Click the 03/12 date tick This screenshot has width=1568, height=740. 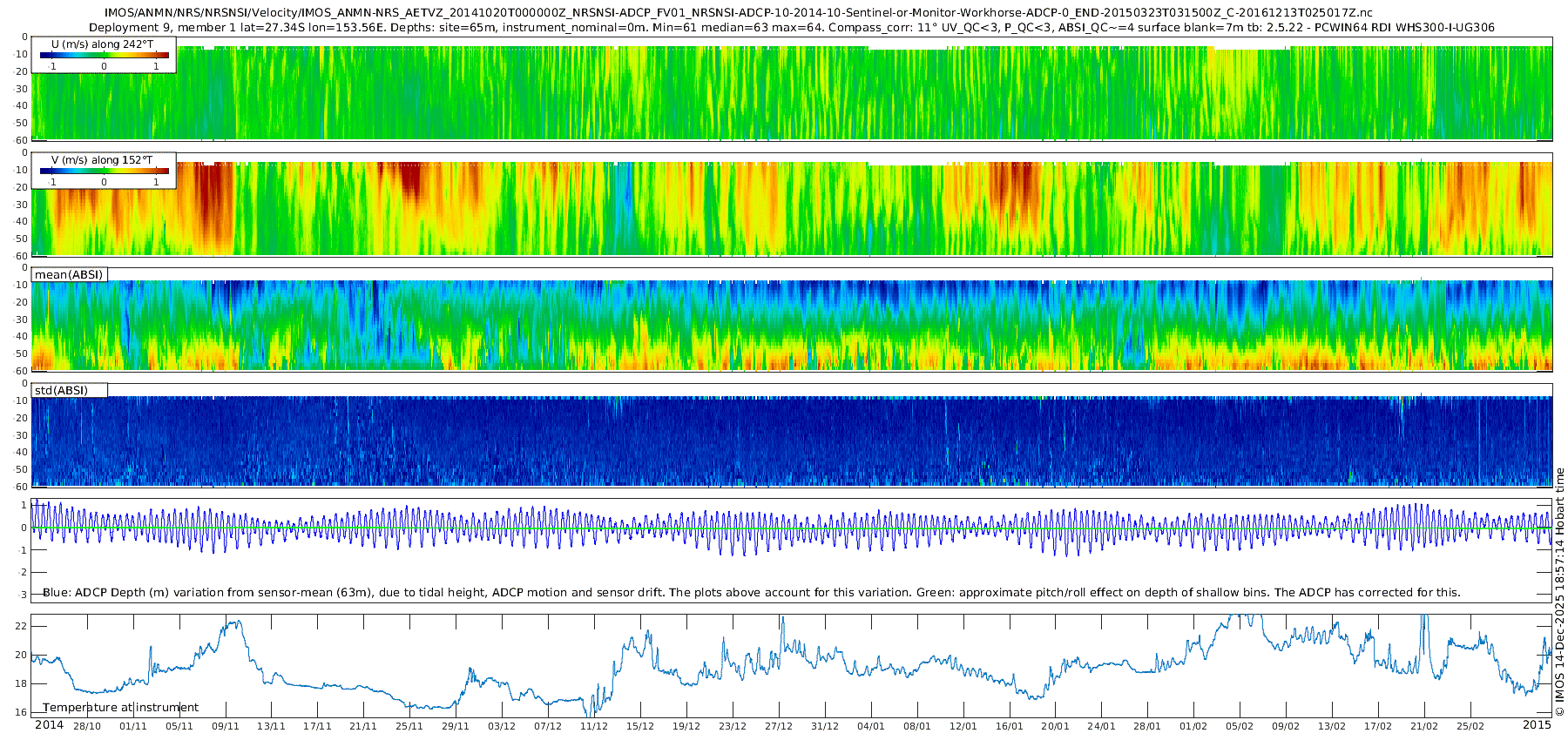pos(502,726)
